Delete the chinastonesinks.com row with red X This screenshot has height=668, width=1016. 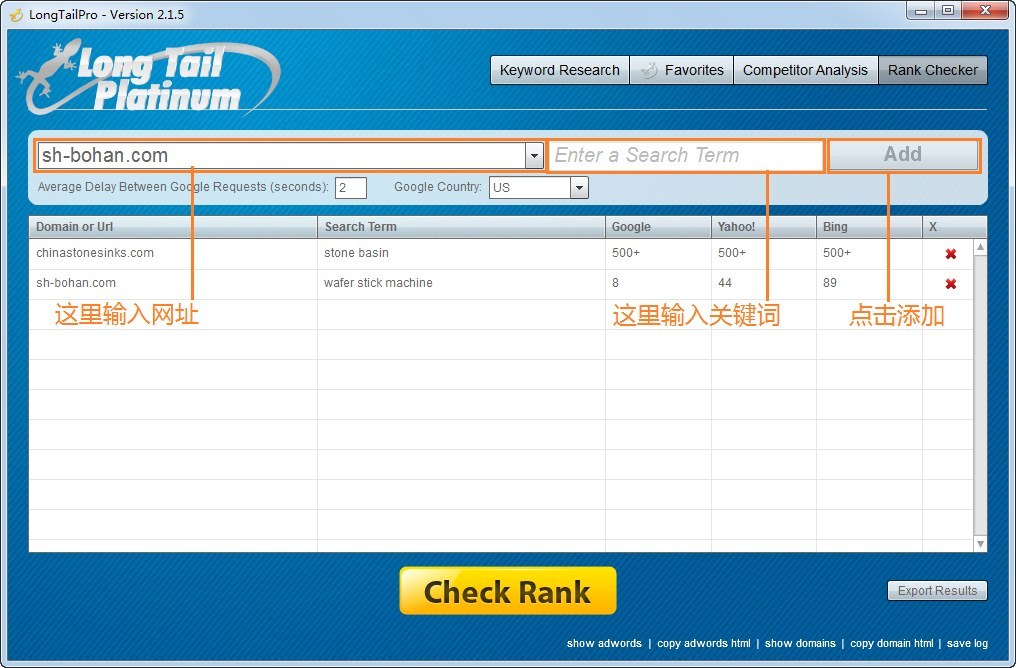951,254
